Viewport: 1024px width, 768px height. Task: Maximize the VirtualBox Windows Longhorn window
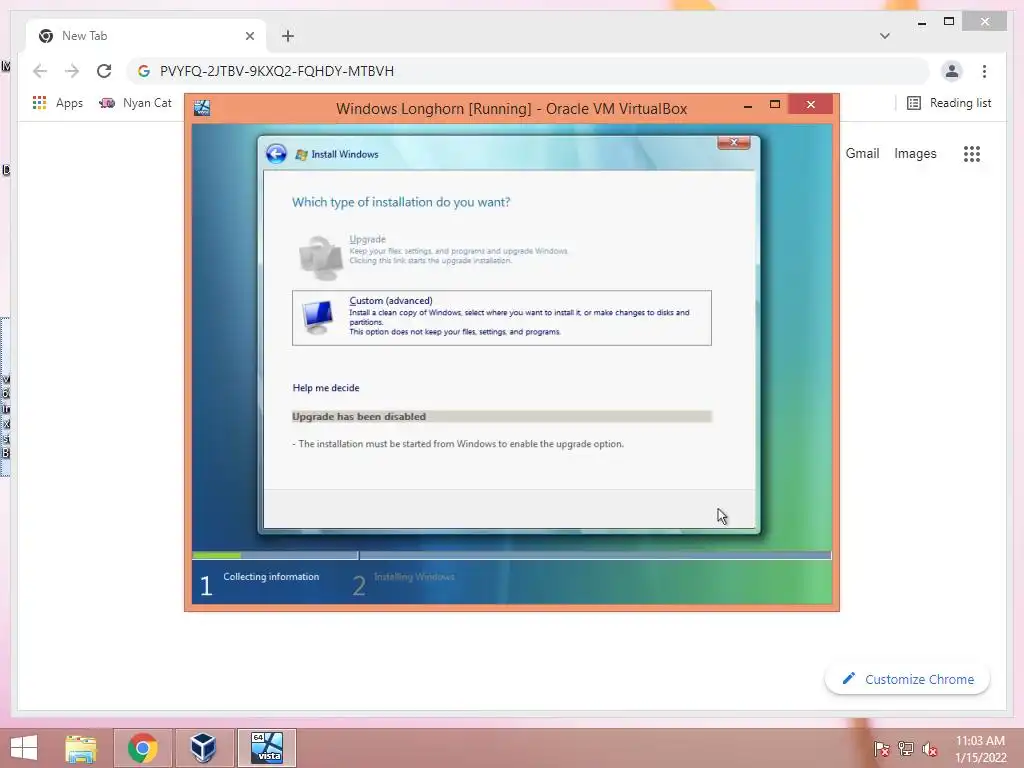(x=775, y=104)
